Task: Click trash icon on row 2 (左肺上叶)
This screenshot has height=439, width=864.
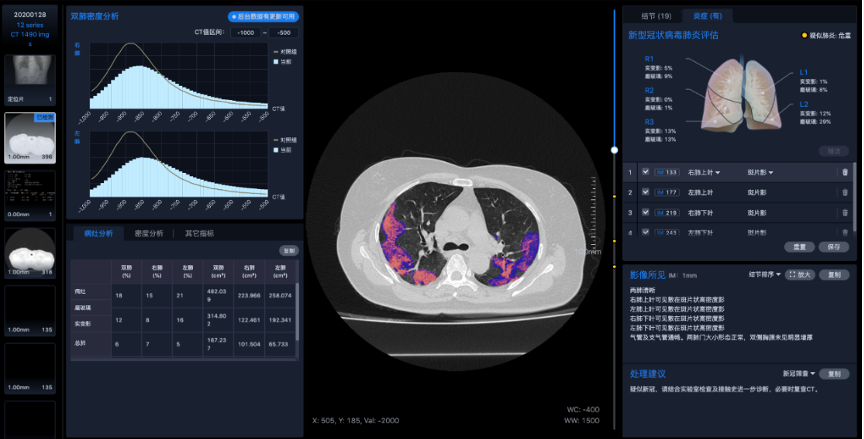Action: [845, 192]
